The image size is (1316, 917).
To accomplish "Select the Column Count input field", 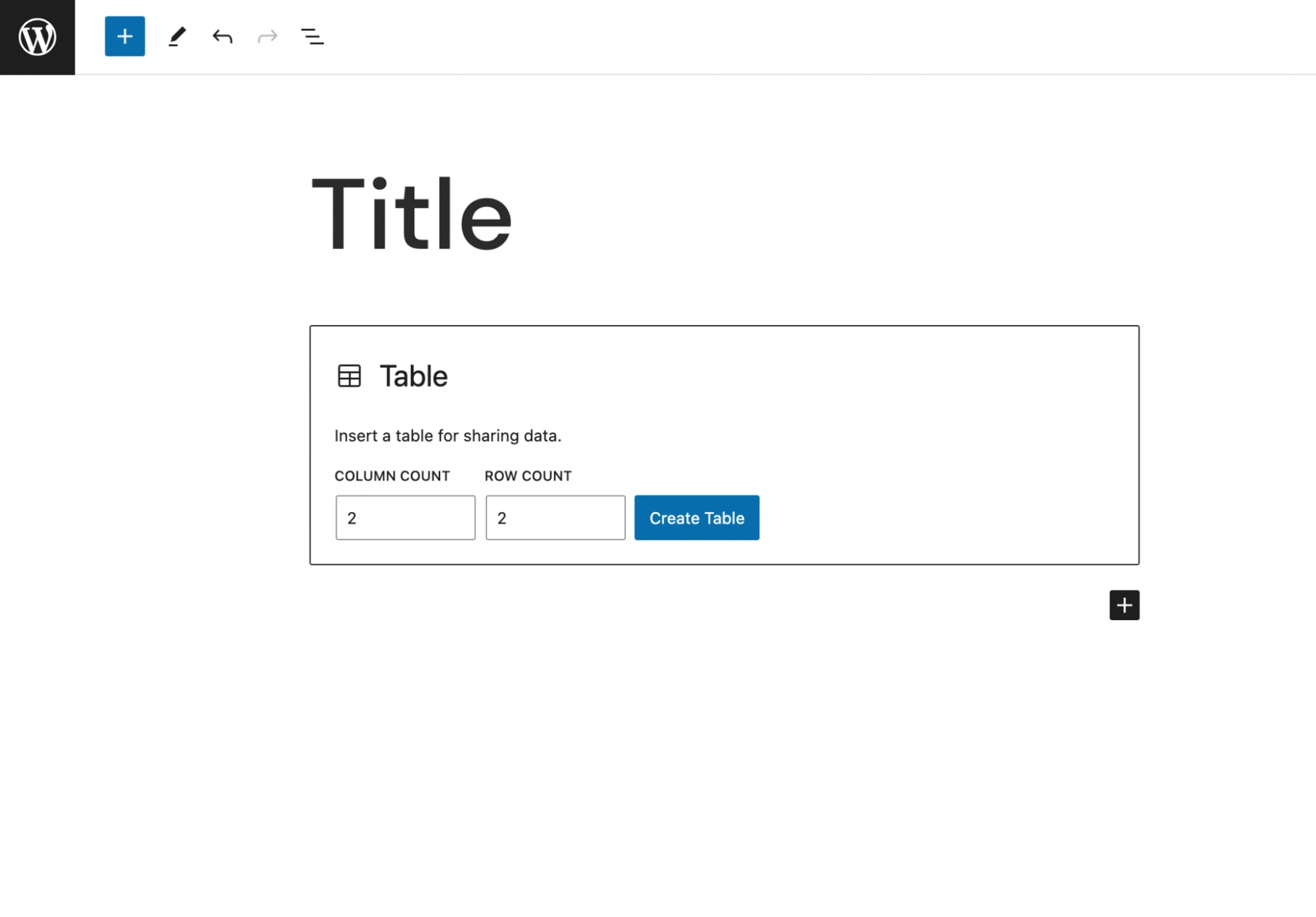I will (x=405, y=518).
